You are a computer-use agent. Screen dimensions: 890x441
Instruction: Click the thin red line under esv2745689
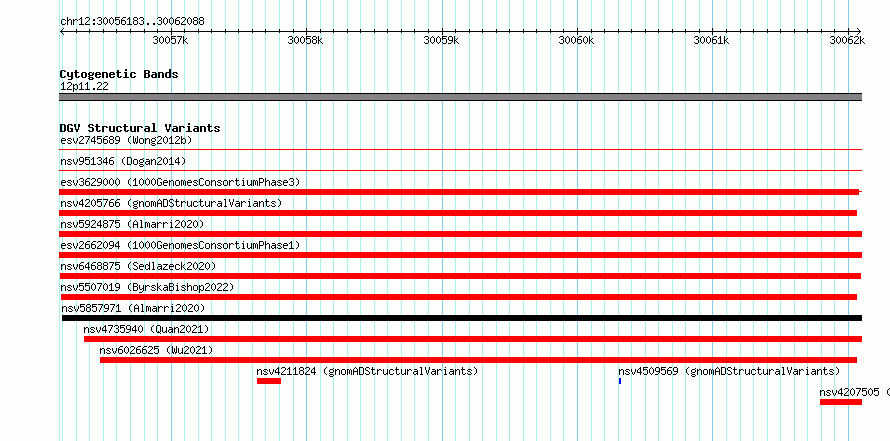(461, 149)
